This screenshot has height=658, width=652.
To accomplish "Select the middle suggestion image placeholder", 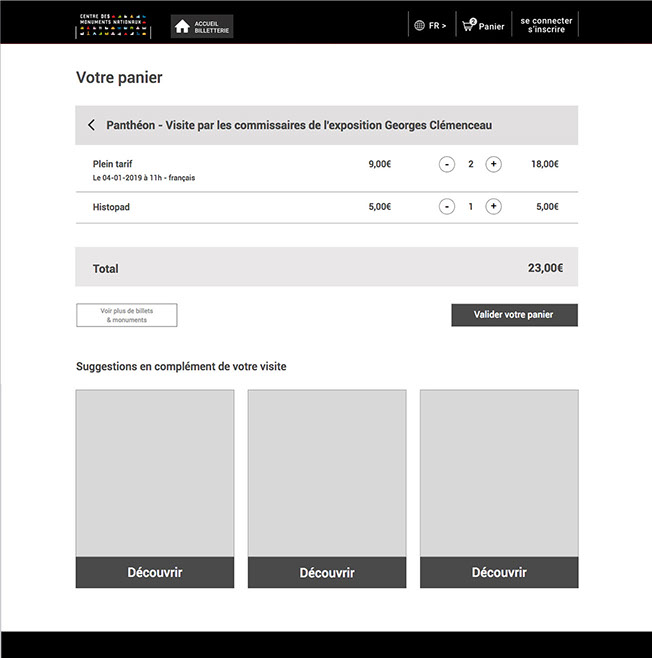I will tap(327, 473).
